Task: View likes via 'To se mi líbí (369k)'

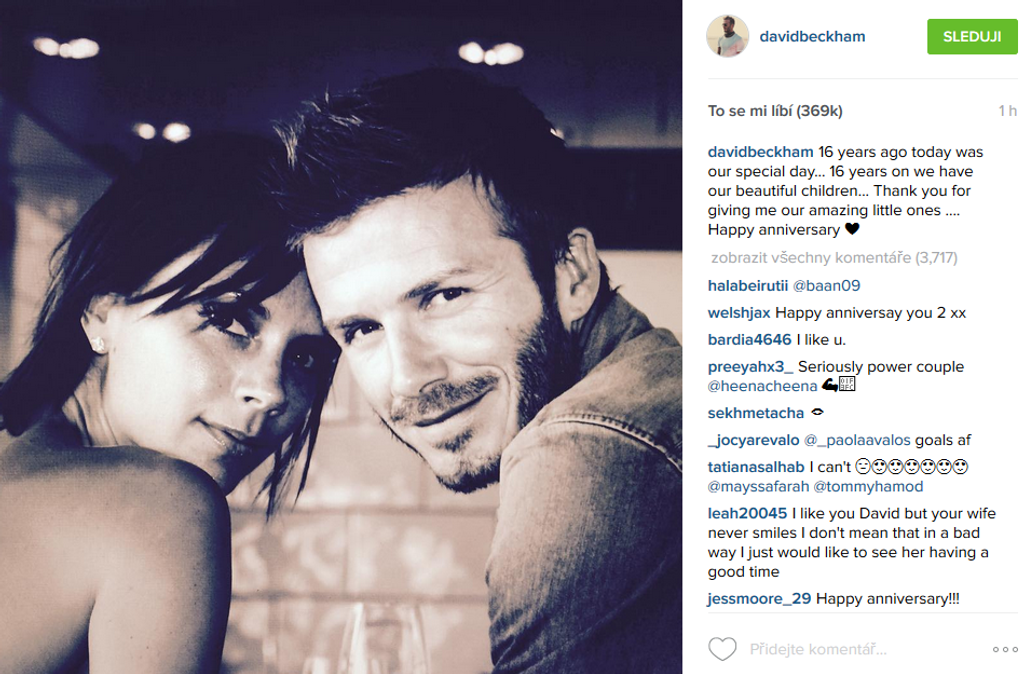Action: click(775, 111)
